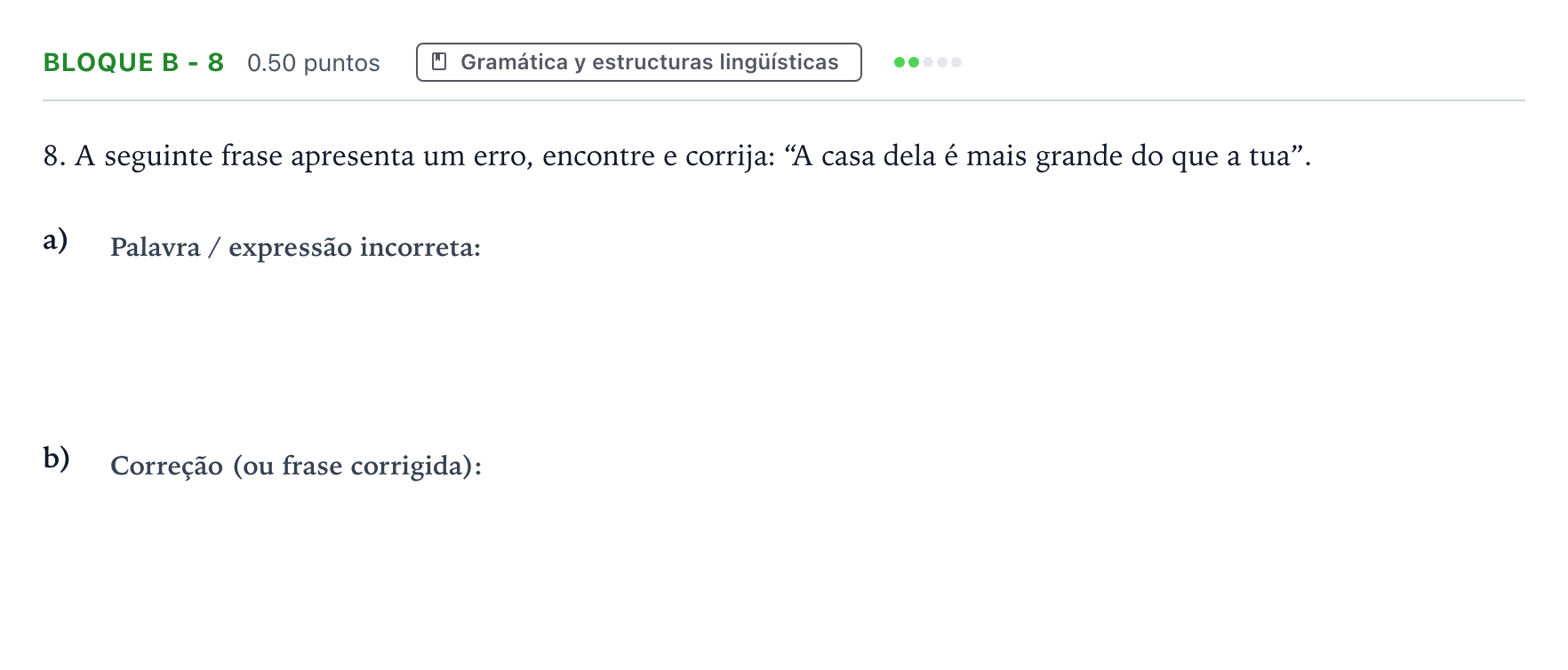
Task: Click the question number 8 at the start
Action: click(x=54, y=156)
